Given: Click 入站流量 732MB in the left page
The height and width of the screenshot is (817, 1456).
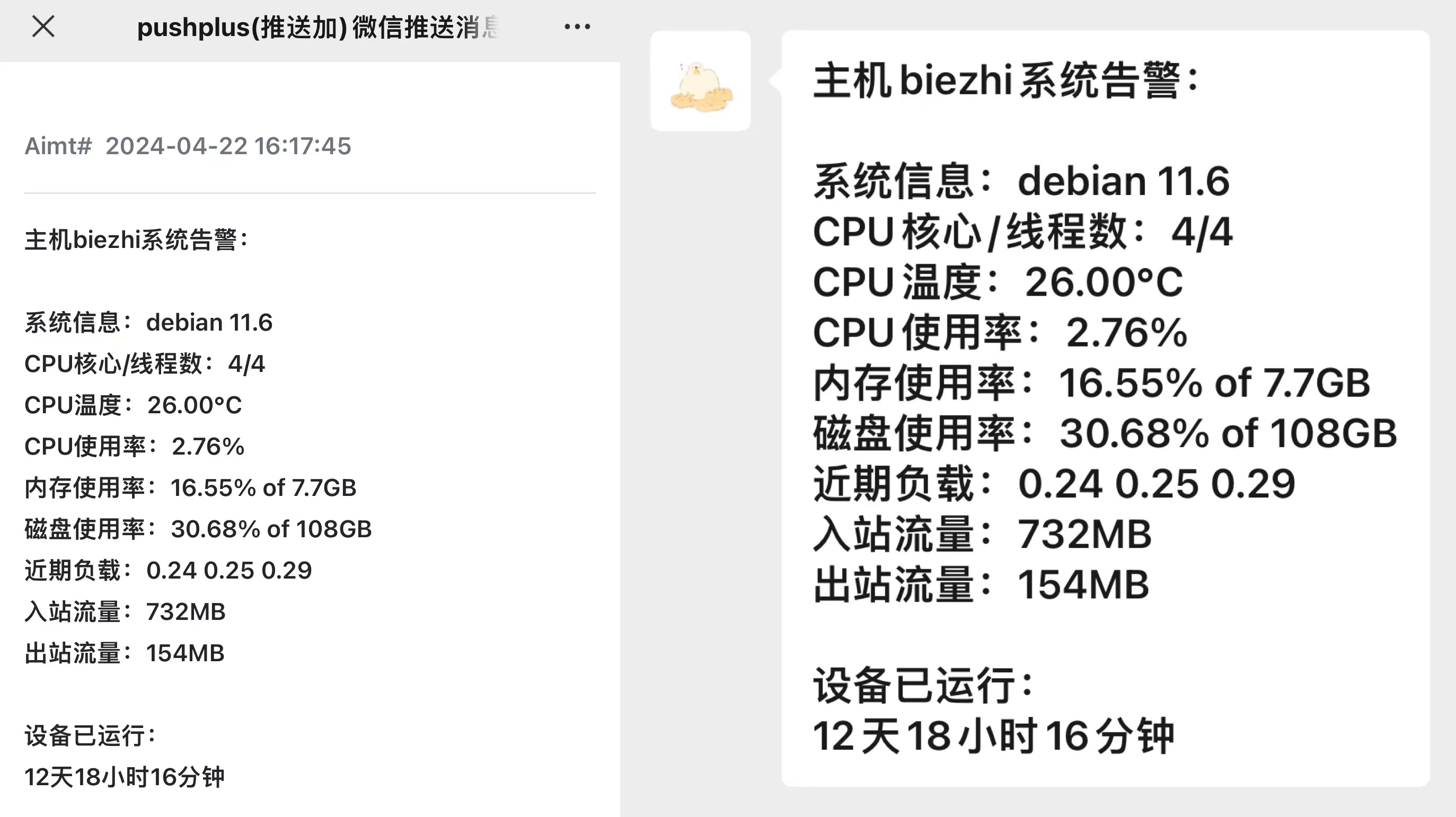Looking at the screenshot, I should click(x=125, y=612).
